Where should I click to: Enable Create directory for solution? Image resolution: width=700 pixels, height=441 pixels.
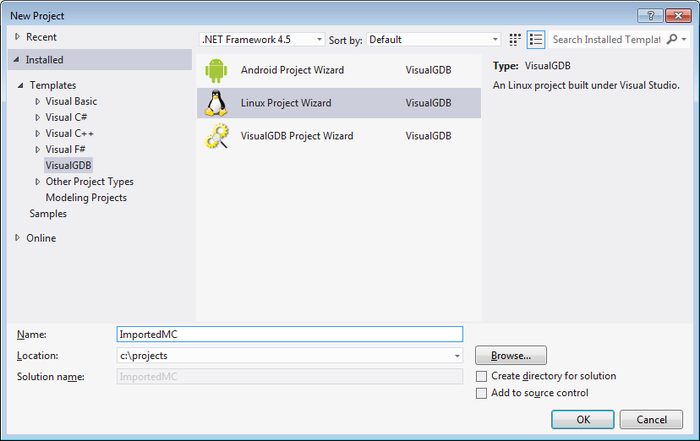click(481, 376)
